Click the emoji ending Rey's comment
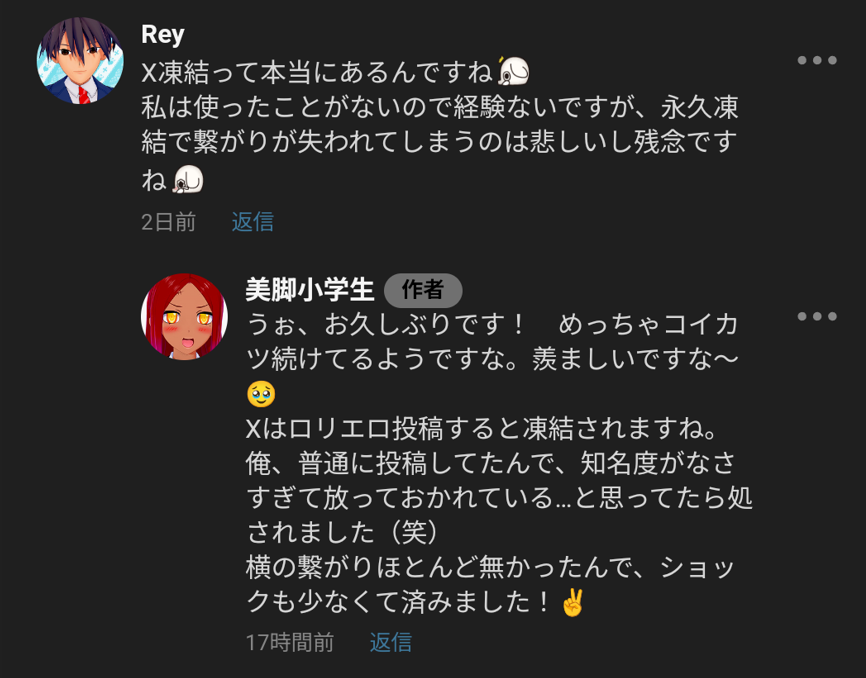 click(188, 180)
